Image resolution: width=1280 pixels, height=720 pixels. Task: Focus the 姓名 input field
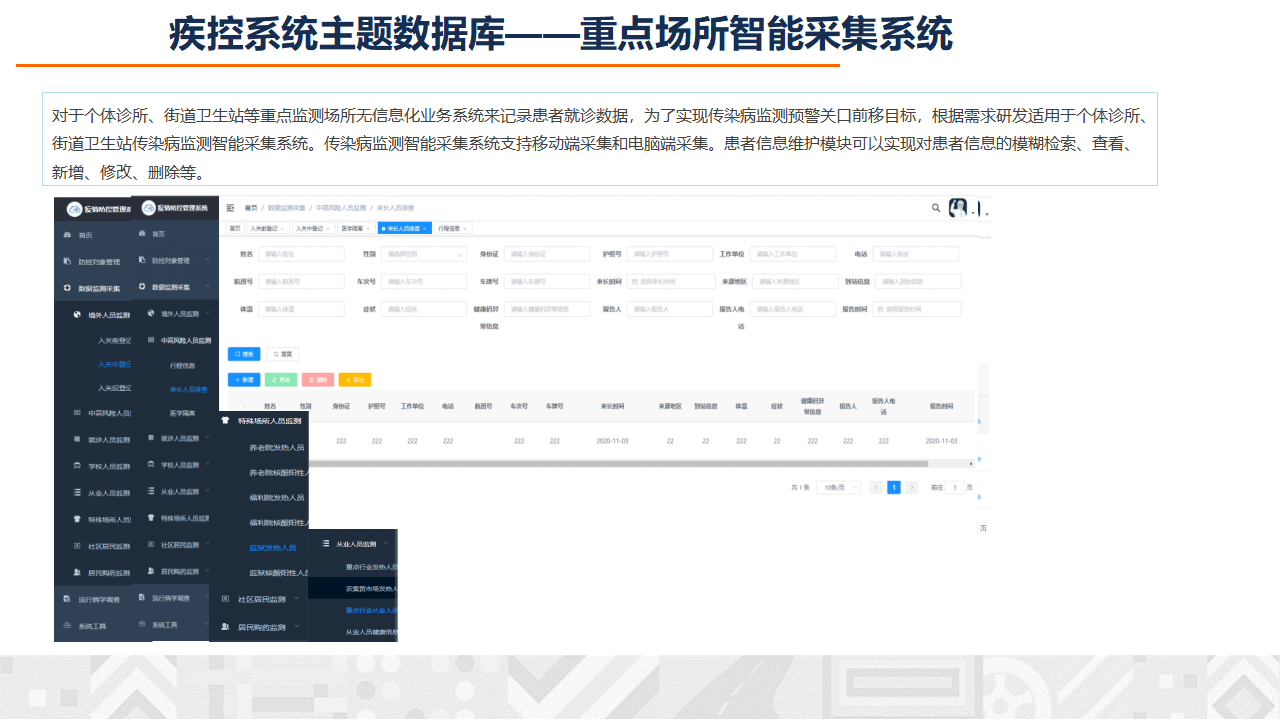[x=301, y=254]
